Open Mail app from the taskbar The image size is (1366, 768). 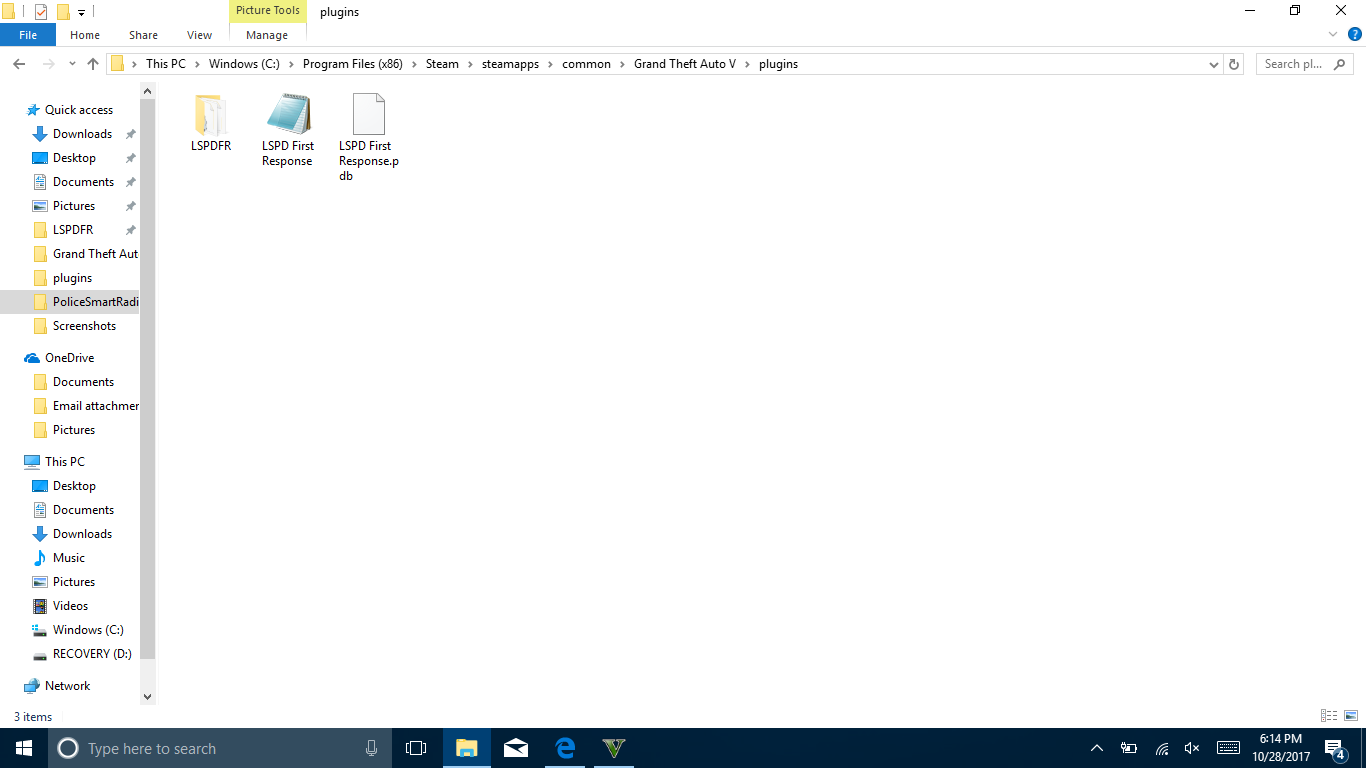516,748
